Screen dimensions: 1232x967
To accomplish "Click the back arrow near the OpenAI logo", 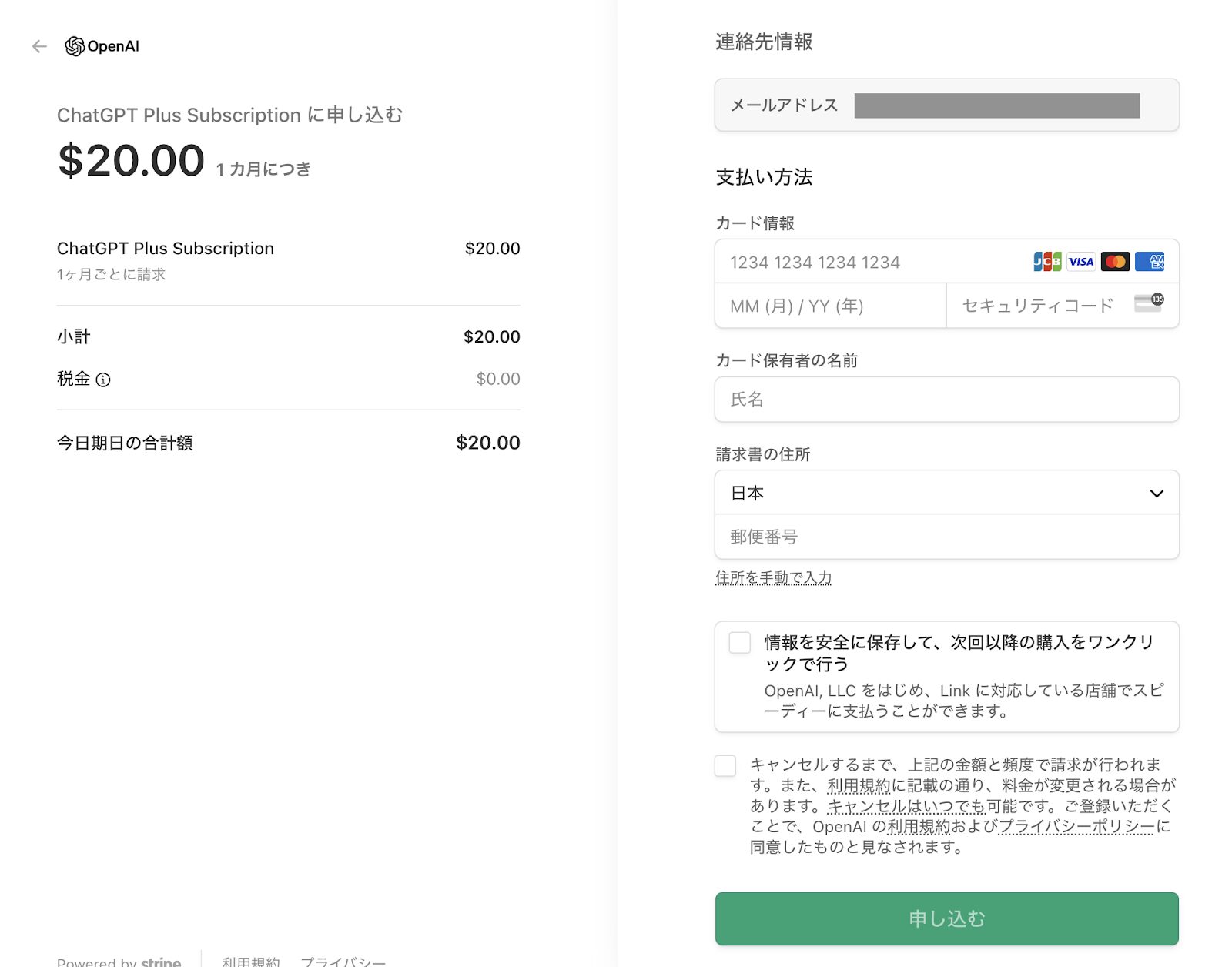I will tap(38, 46).
